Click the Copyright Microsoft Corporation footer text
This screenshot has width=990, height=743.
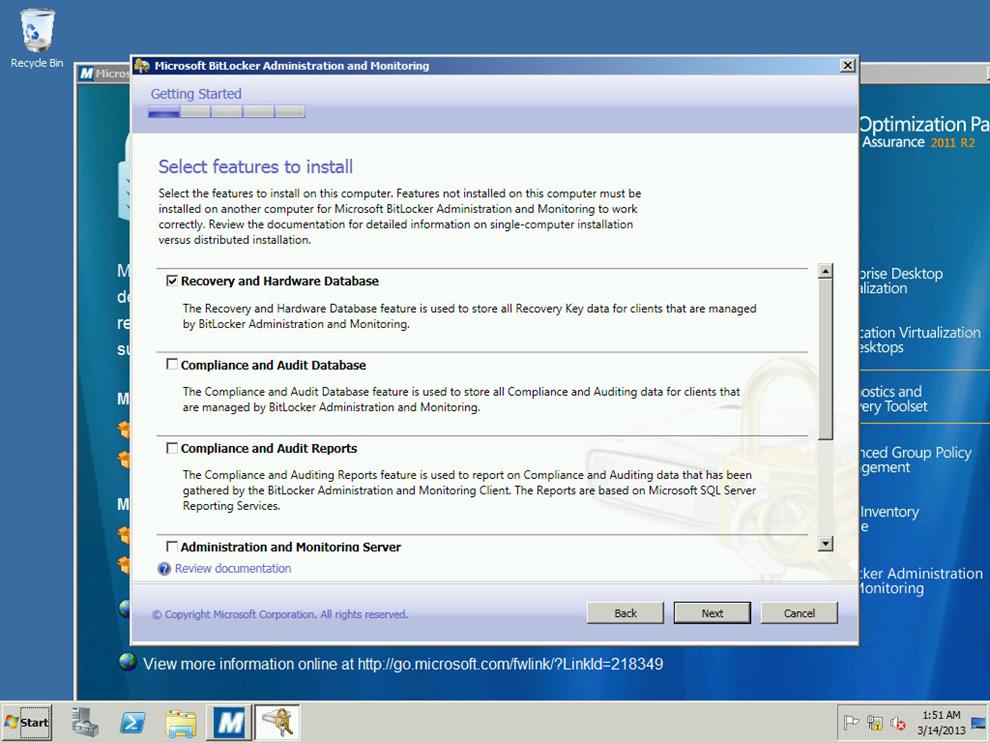tap(280, 614)
